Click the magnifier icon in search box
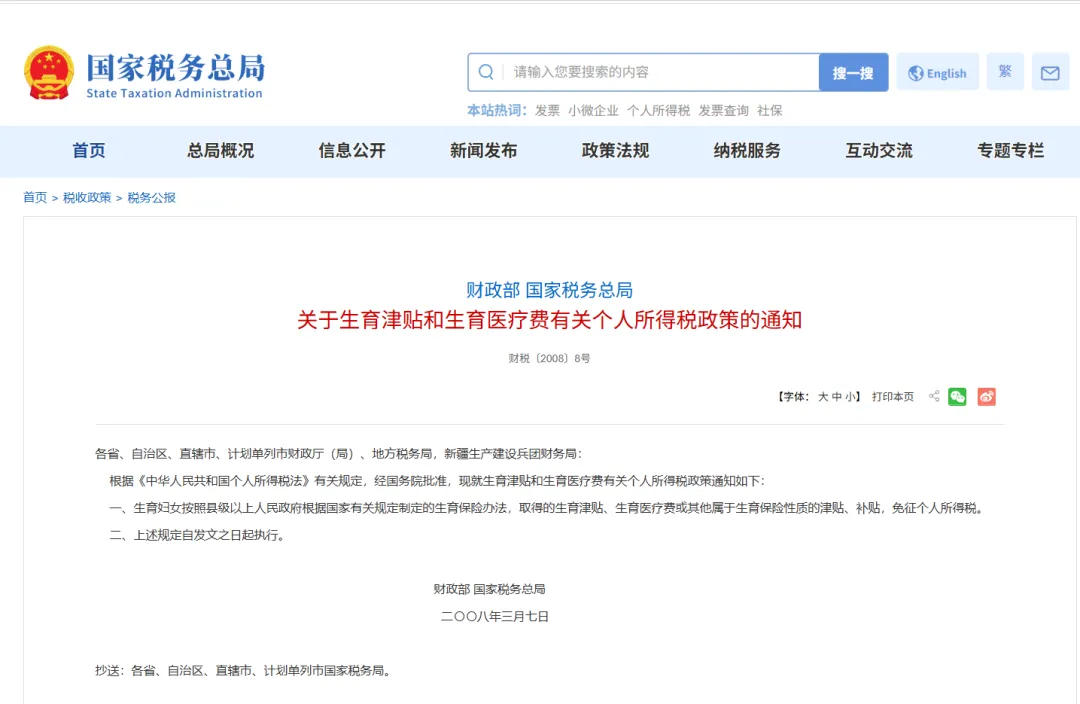1080x704 pixels. (486, 72)
